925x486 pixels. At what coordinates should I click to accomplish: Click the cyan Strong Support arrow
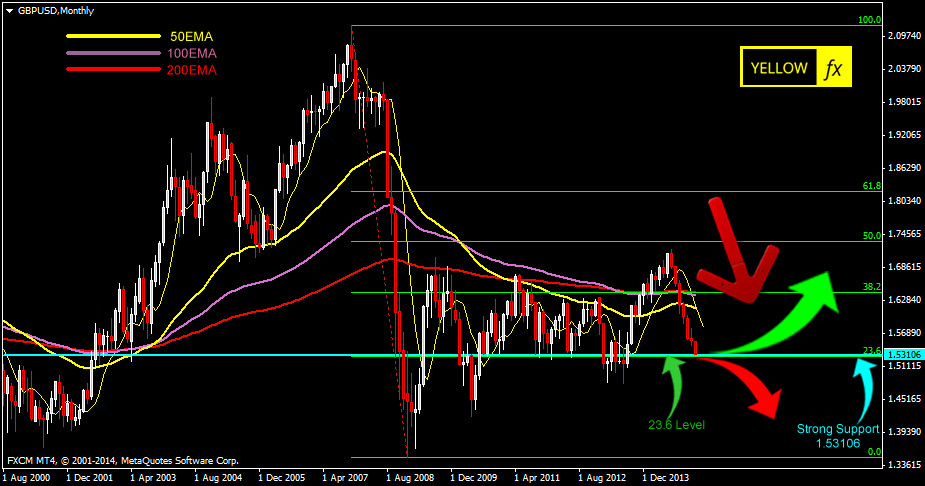[x=857, y=383]
